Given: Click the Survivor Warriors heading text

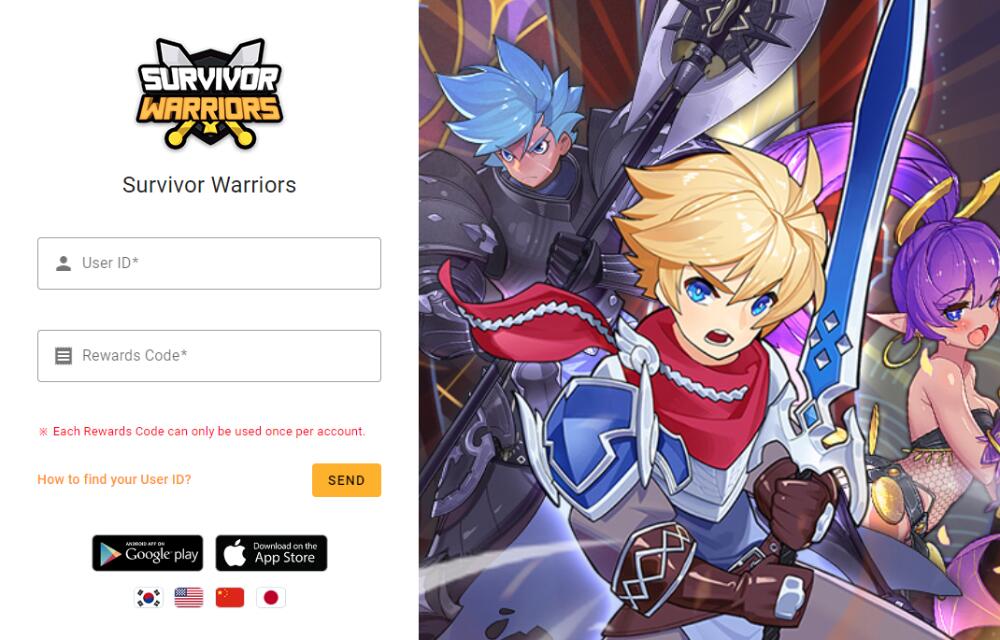Looking at the screenshot, I should coord(209,185).
